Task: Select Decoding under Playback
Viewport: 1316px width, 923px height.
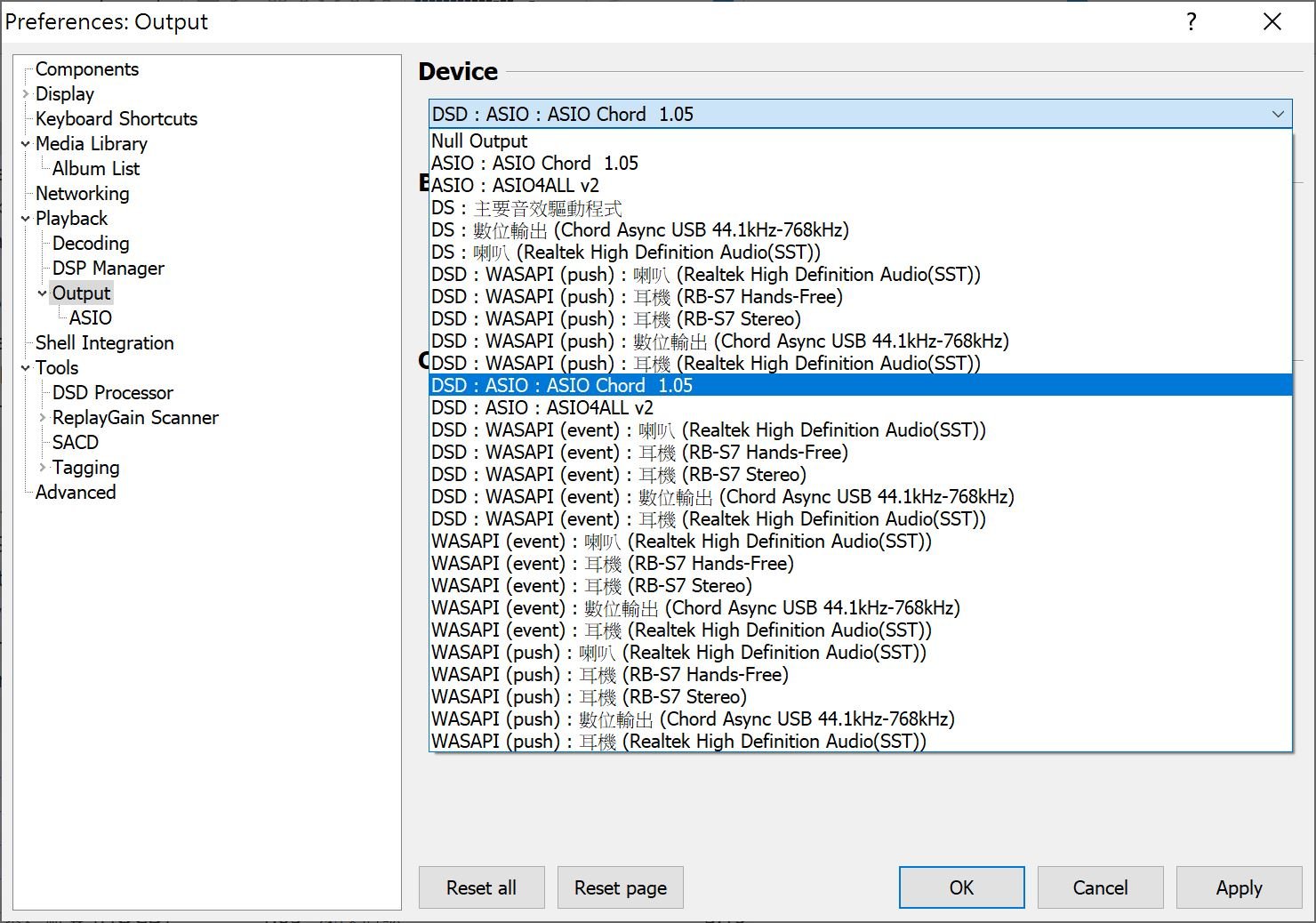Action: (91, 243)
